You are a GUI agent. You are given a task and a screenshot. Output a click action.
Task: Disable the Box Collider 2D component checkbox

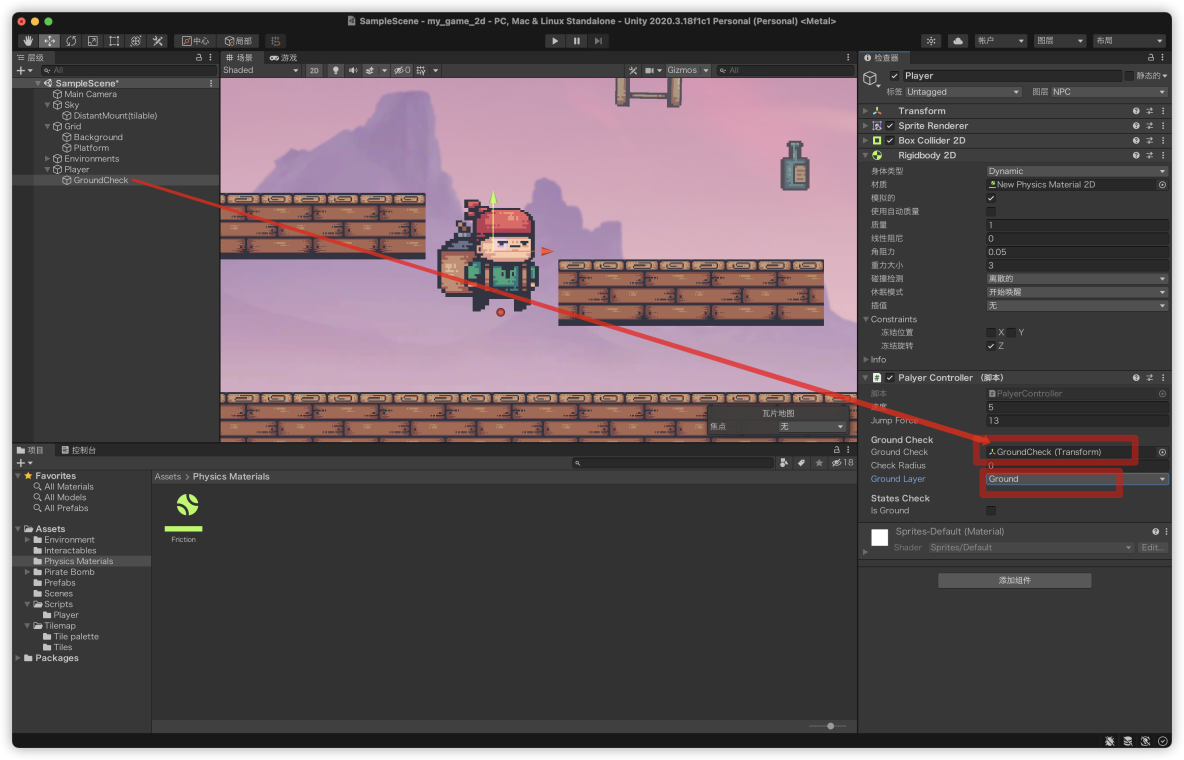click(890, 141)
